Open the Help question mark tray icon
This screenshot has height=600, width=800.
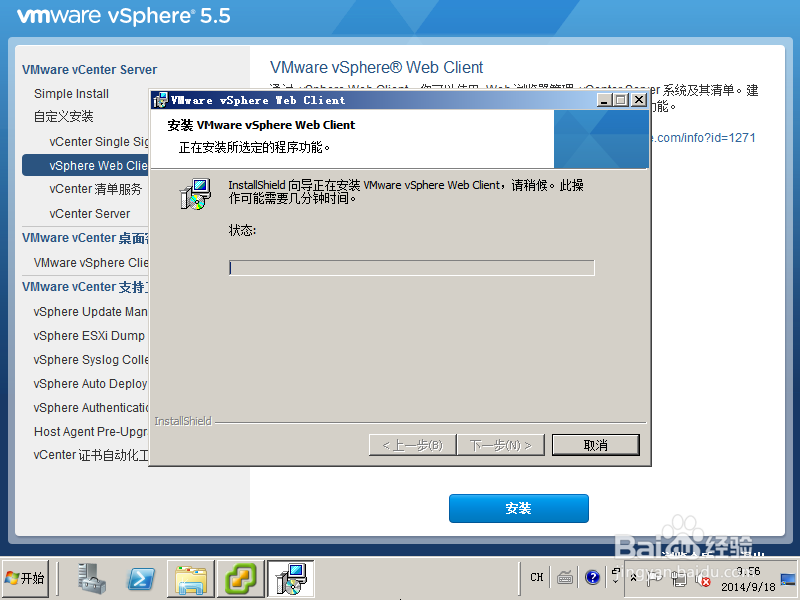tap(591, 578)
